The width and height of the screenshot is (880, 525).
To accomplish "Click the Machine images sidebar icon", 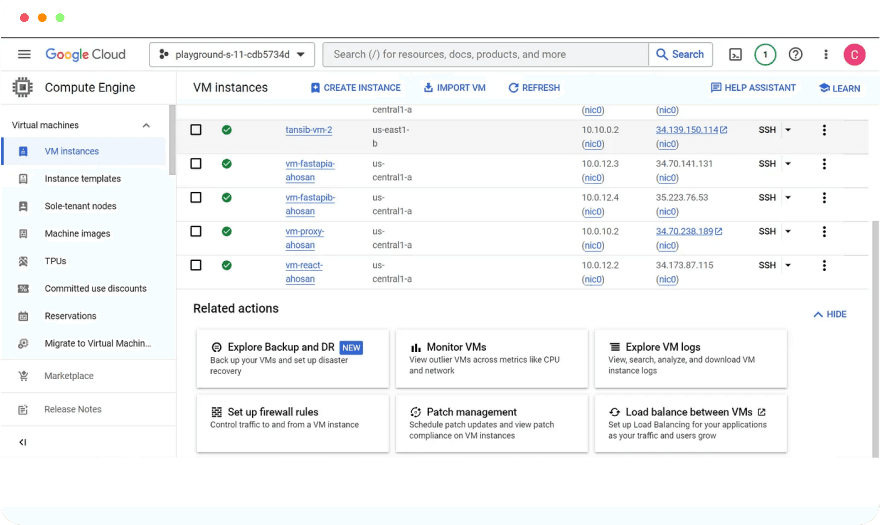I will tap(23, 234).
